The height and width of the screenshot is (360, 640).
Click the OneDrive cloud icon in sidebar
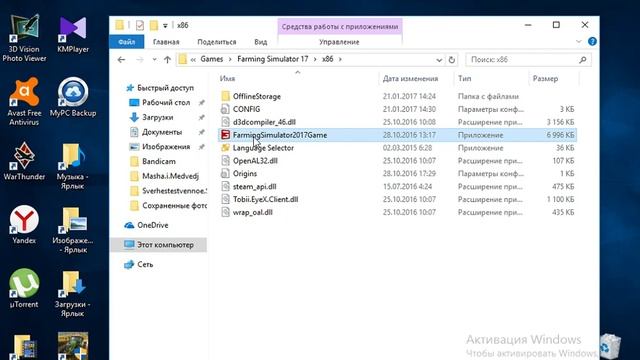(129, 225)
